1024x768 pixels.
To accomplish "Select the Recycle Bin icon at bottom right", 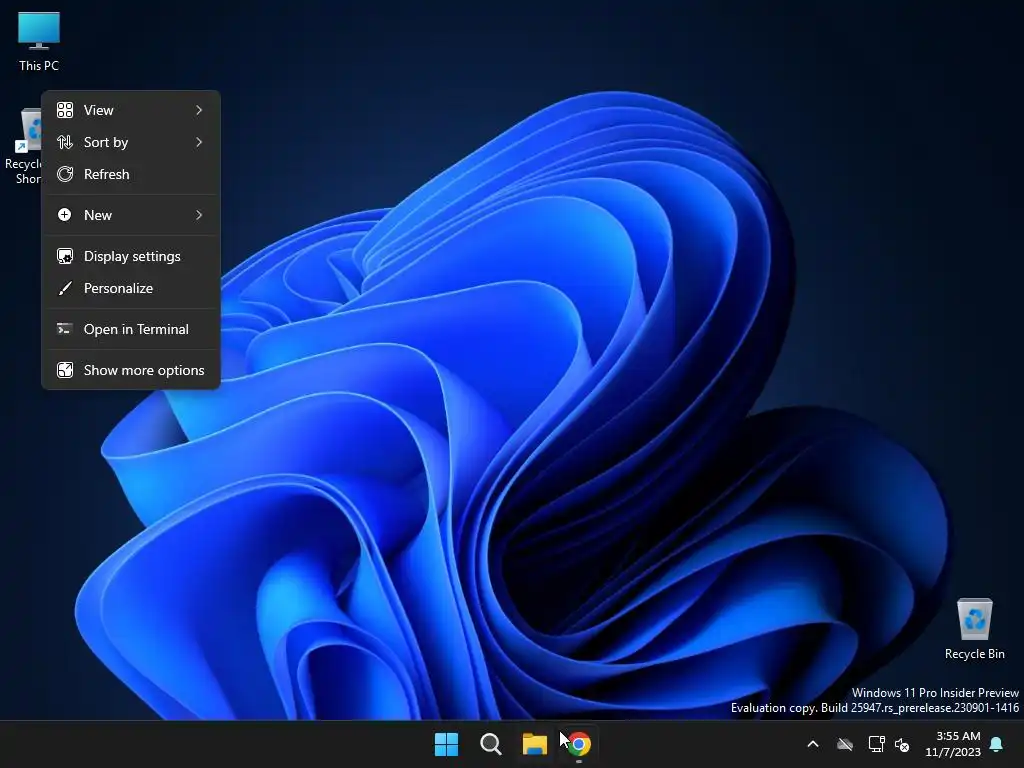I will [974, 628].
